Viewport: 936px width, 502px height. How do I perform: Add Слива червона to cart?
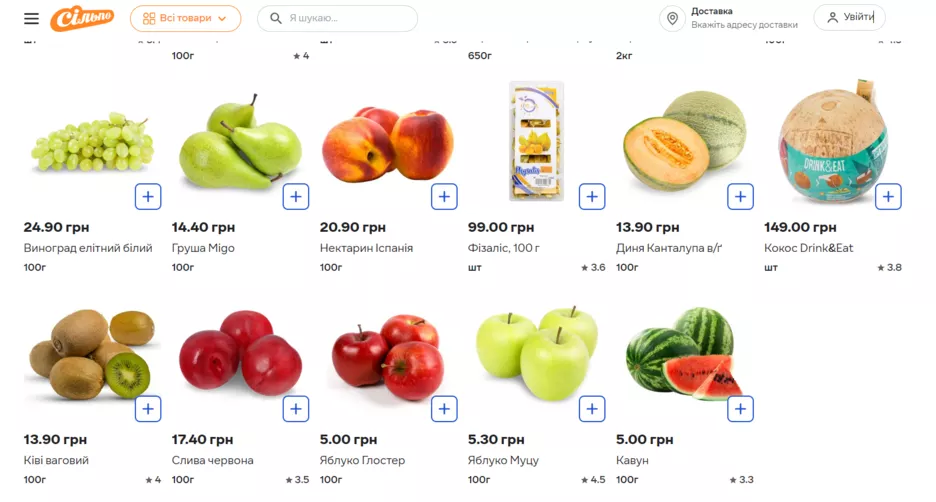coord(296,409)
